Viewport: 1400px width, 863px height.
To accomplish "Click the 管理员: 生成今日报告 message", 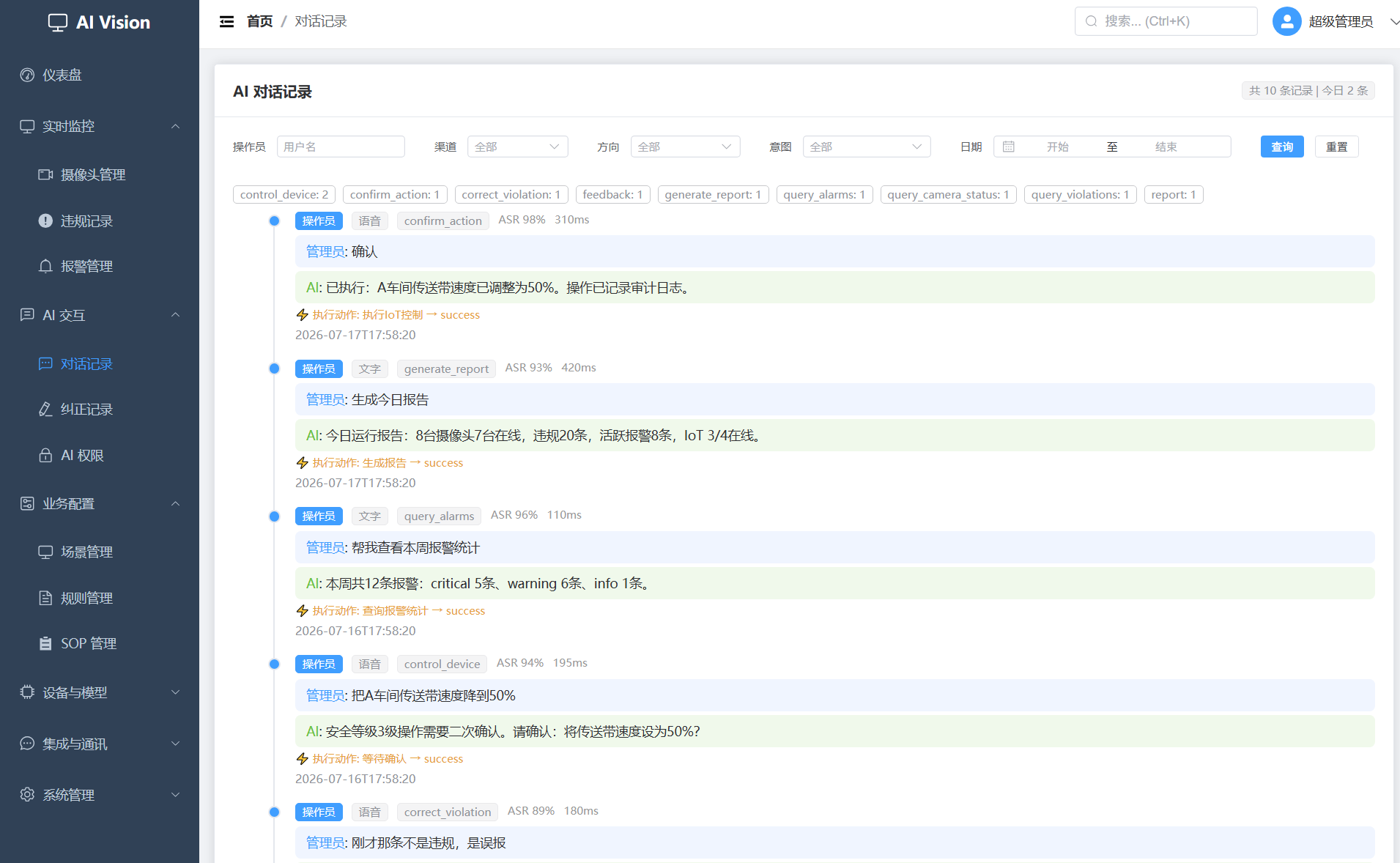I will coord(834,399).
